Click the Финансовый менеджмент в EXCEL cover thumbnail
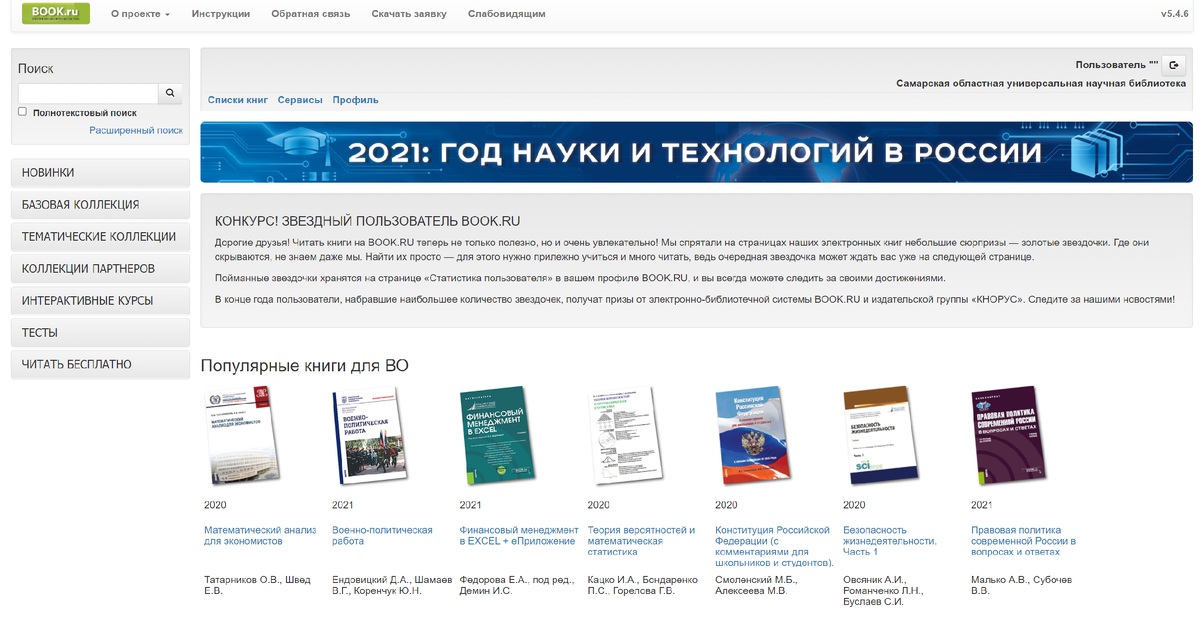This screenshot has height=621, width=1200. (498, 436)
